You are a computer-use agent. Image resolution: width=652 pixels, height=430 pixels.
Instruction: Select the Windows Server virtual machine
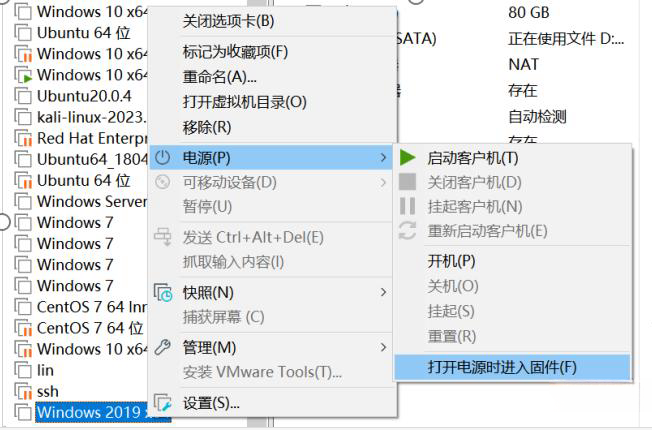(x=92, y=202)
